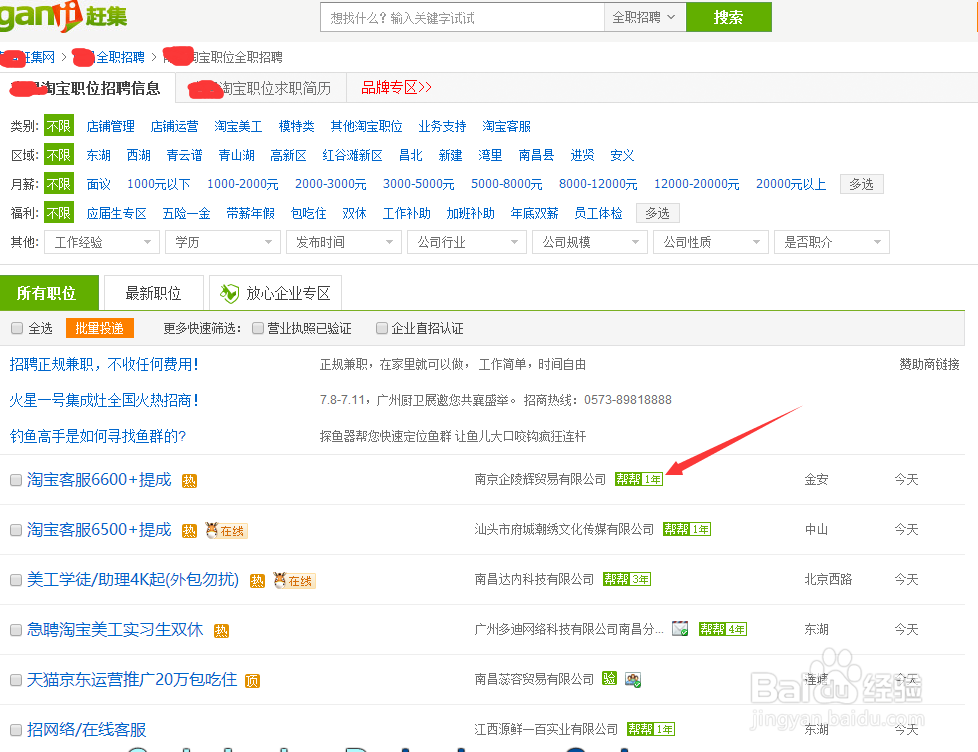Click the green 搜索 button
The height and width of the screenshot is (752, 978).
[x=729, y=17]
